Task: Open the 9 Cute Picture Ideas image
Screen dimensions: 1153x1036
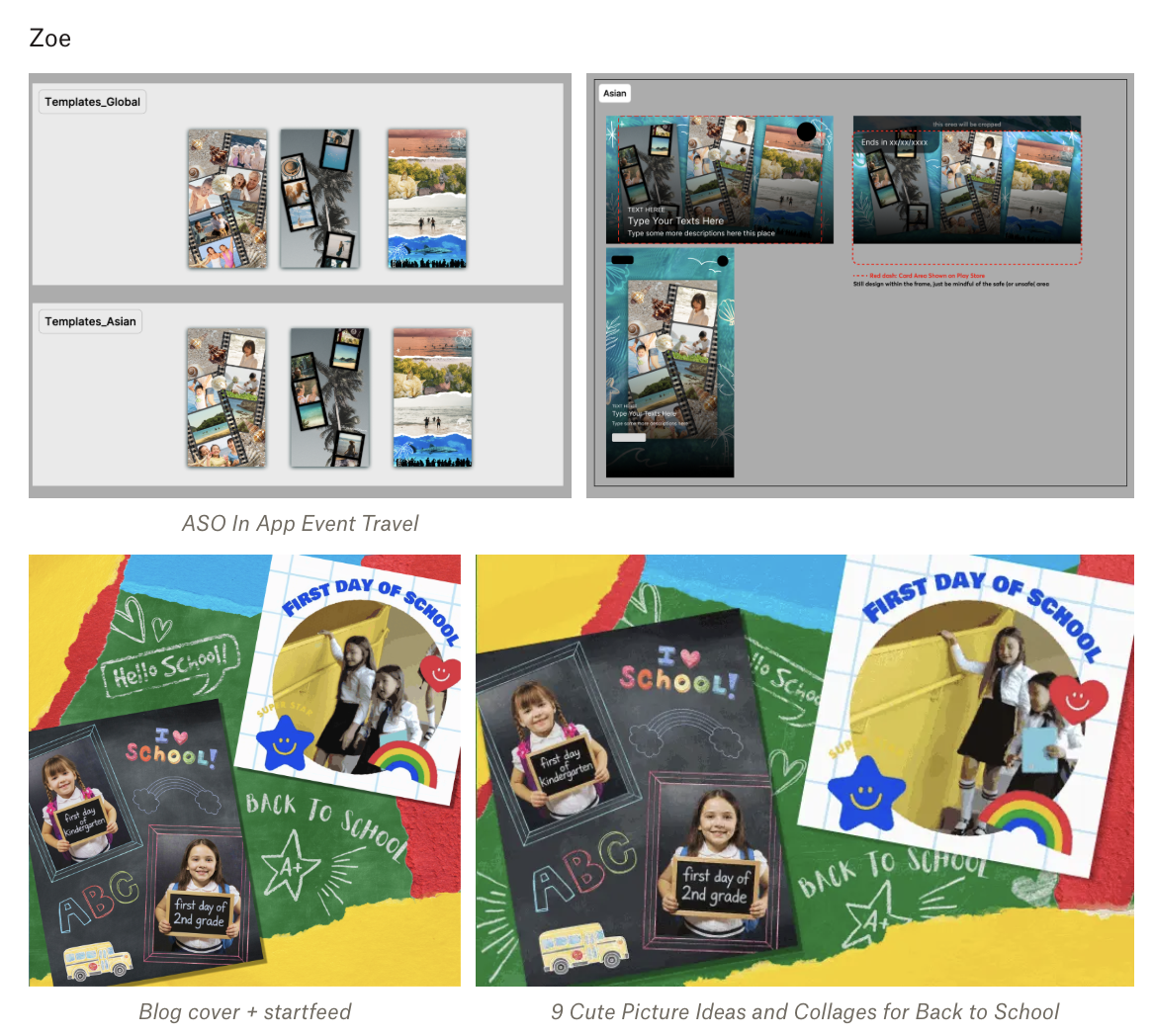Action: click(x=805, y=770)
